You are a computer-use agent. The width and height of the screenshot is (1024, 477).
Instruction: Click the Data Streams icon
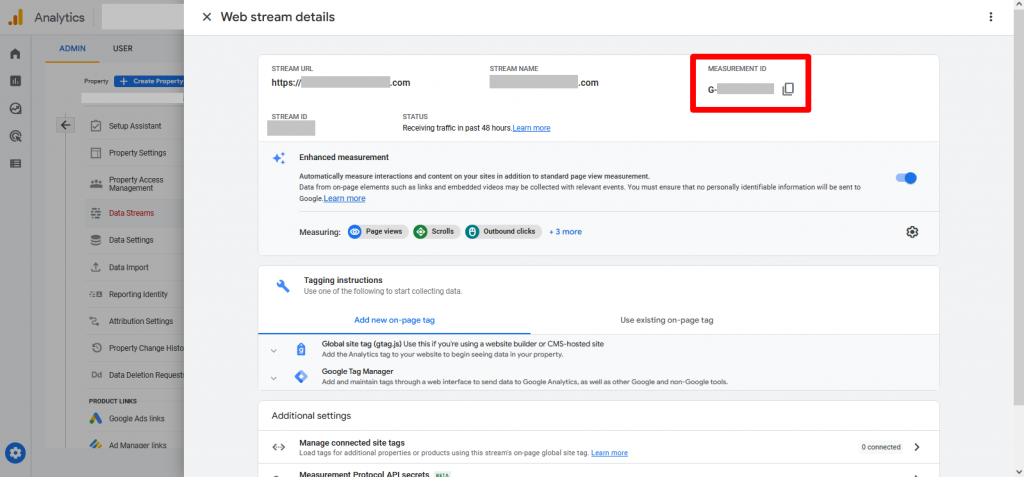pos(96,213)
